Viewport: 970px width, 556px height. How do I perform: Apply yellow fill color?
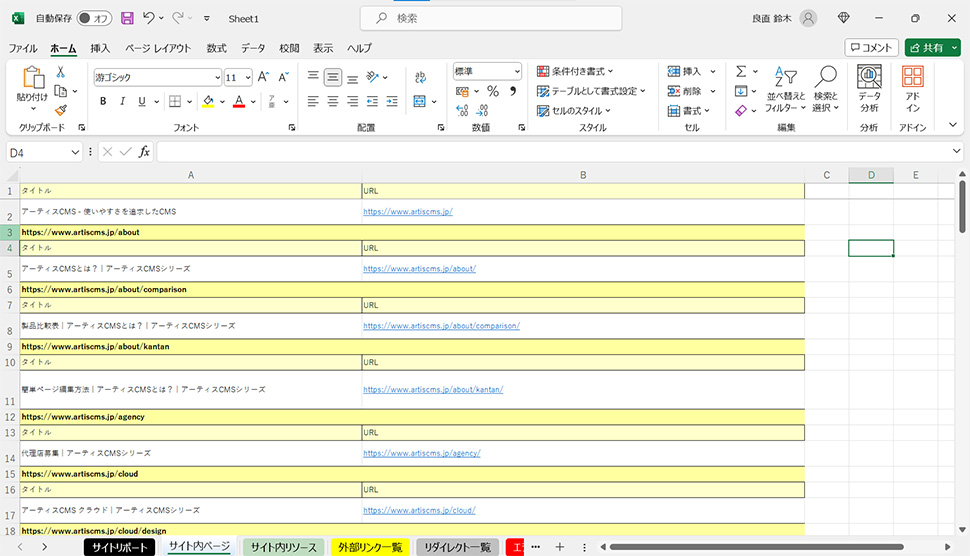point(208,101)
